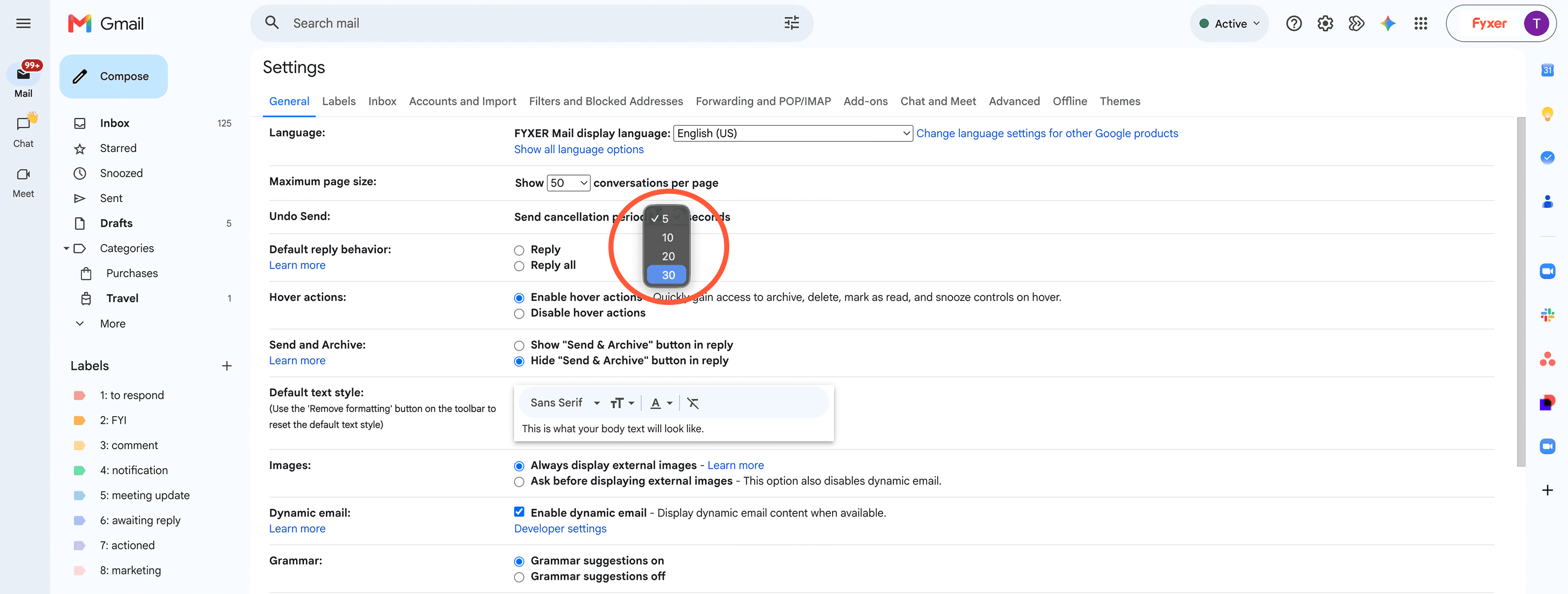Screen dimensions: 1568x594
Task: Select Hide "Send & Archive" button in reply
Action: [519, 362]
